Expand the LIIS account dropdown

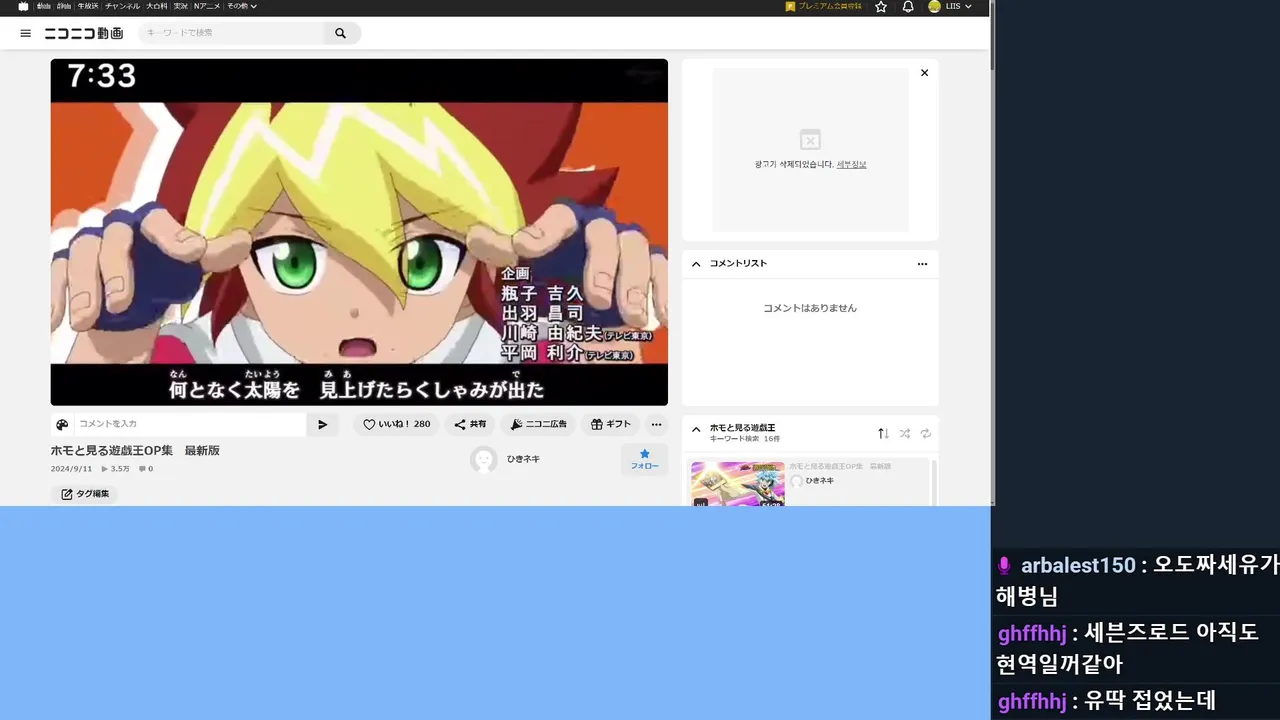tap(958, 6)
